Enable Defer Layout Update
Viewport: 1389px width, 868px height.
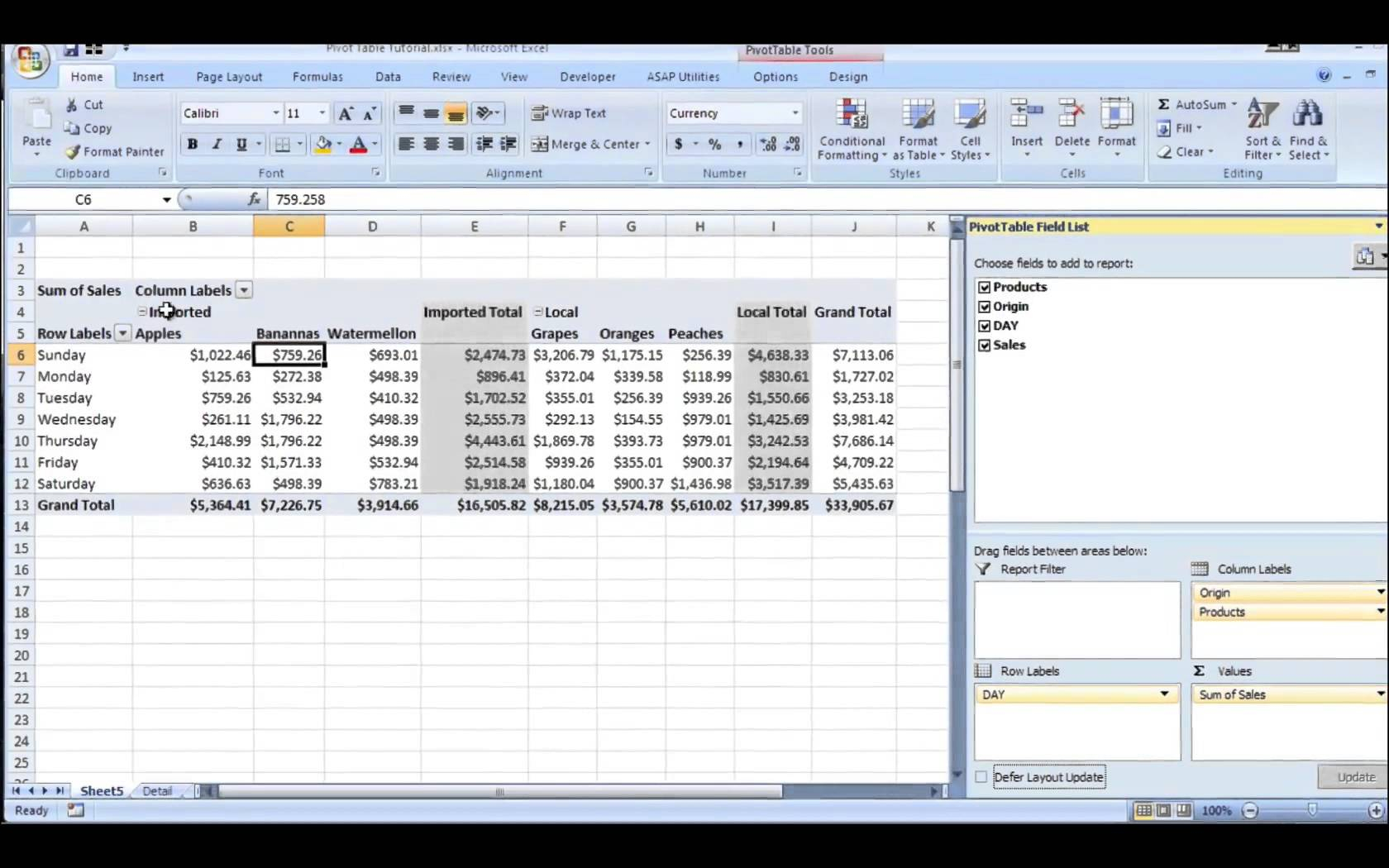pyautogui.click(x=981, y=777)
